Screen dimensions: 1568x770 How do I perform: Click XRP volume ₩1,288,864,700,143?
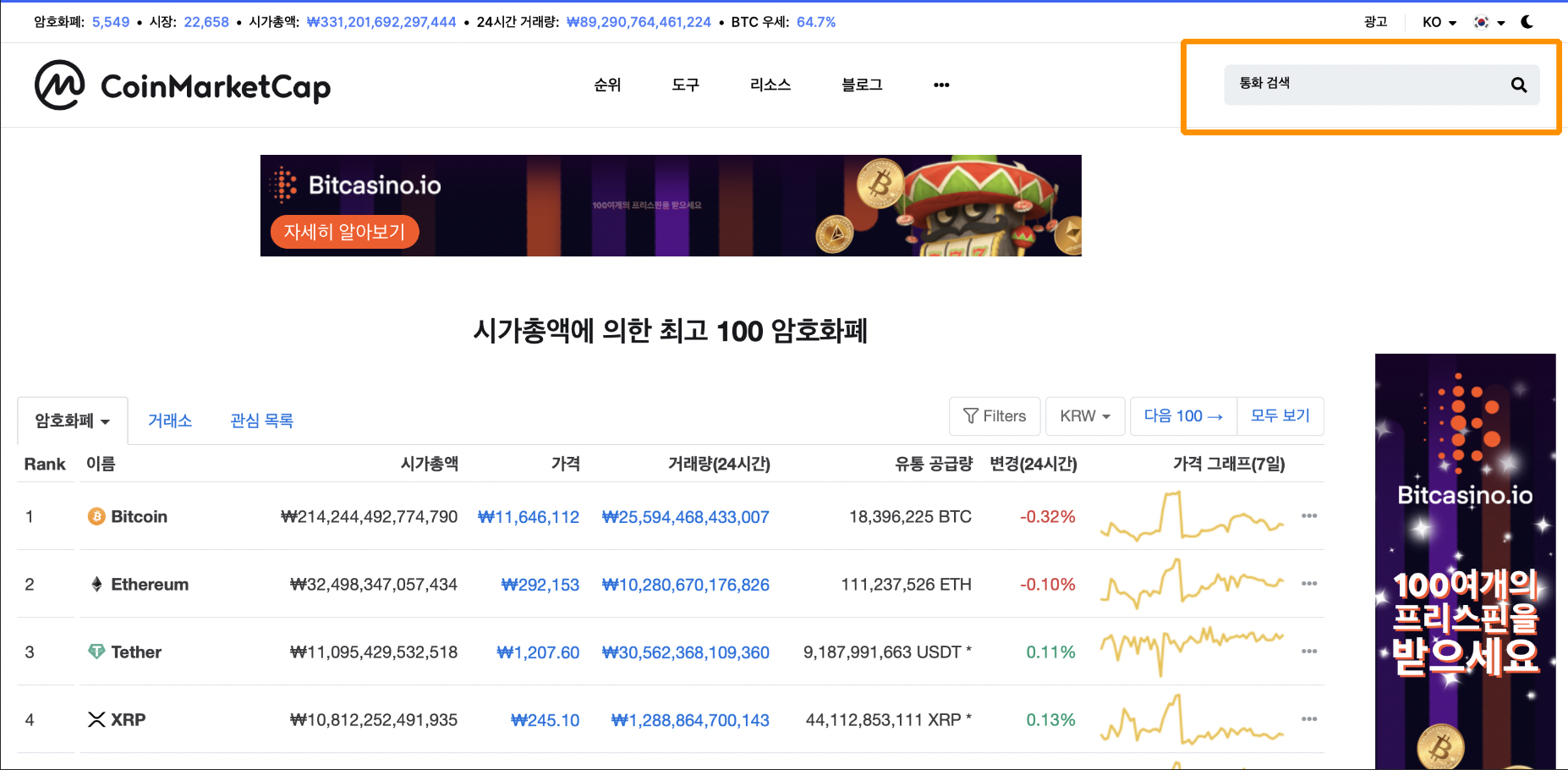click(x=690, y=720)
